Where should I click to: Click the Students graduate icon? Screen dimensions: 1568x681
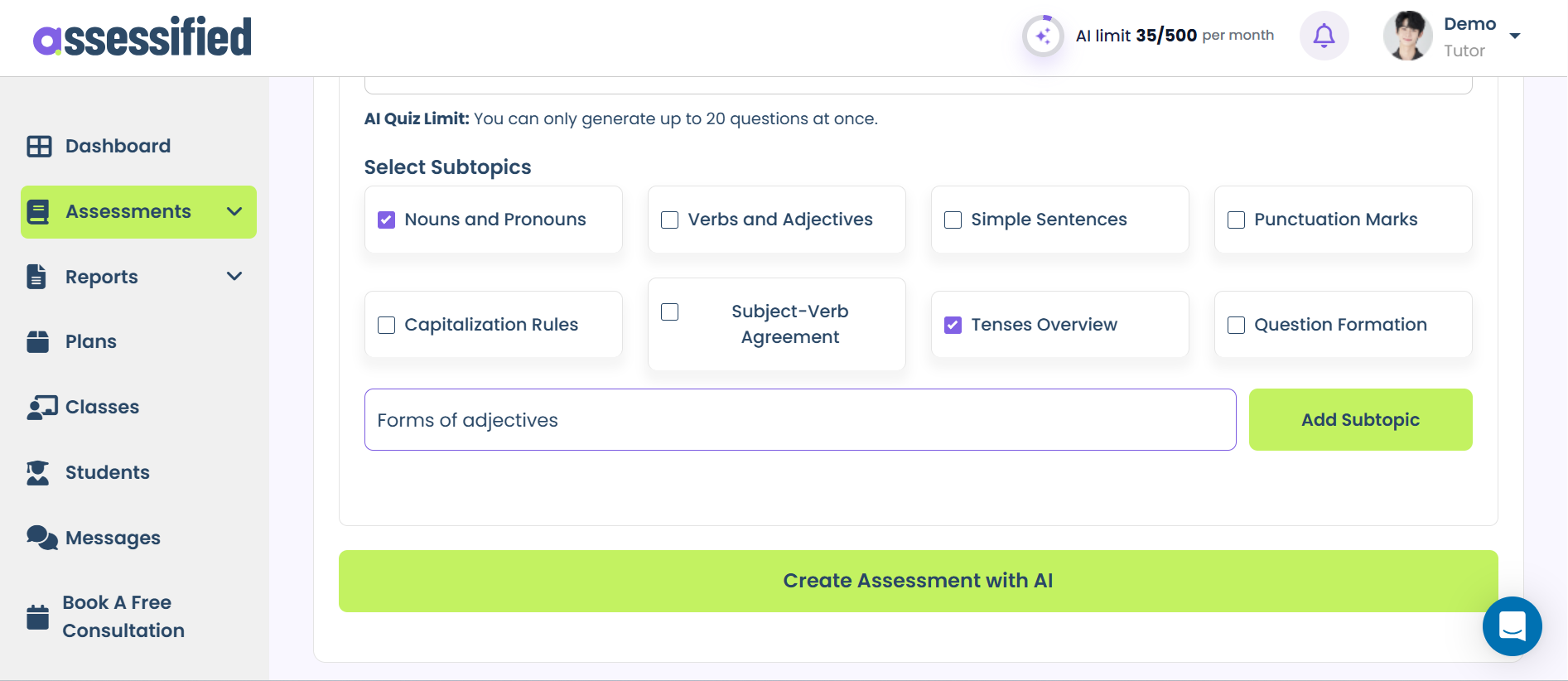(38, 472)
